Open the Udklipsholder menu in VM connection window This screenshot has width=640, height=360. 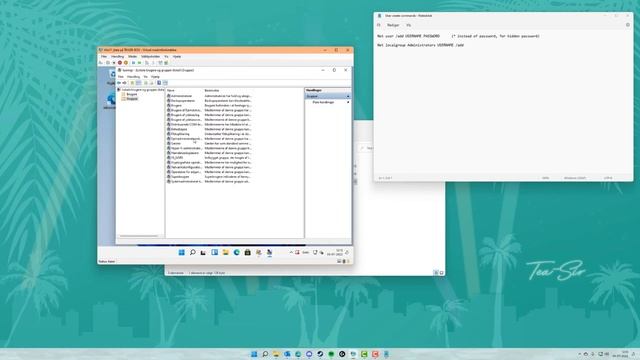click(x=150, y=57)
